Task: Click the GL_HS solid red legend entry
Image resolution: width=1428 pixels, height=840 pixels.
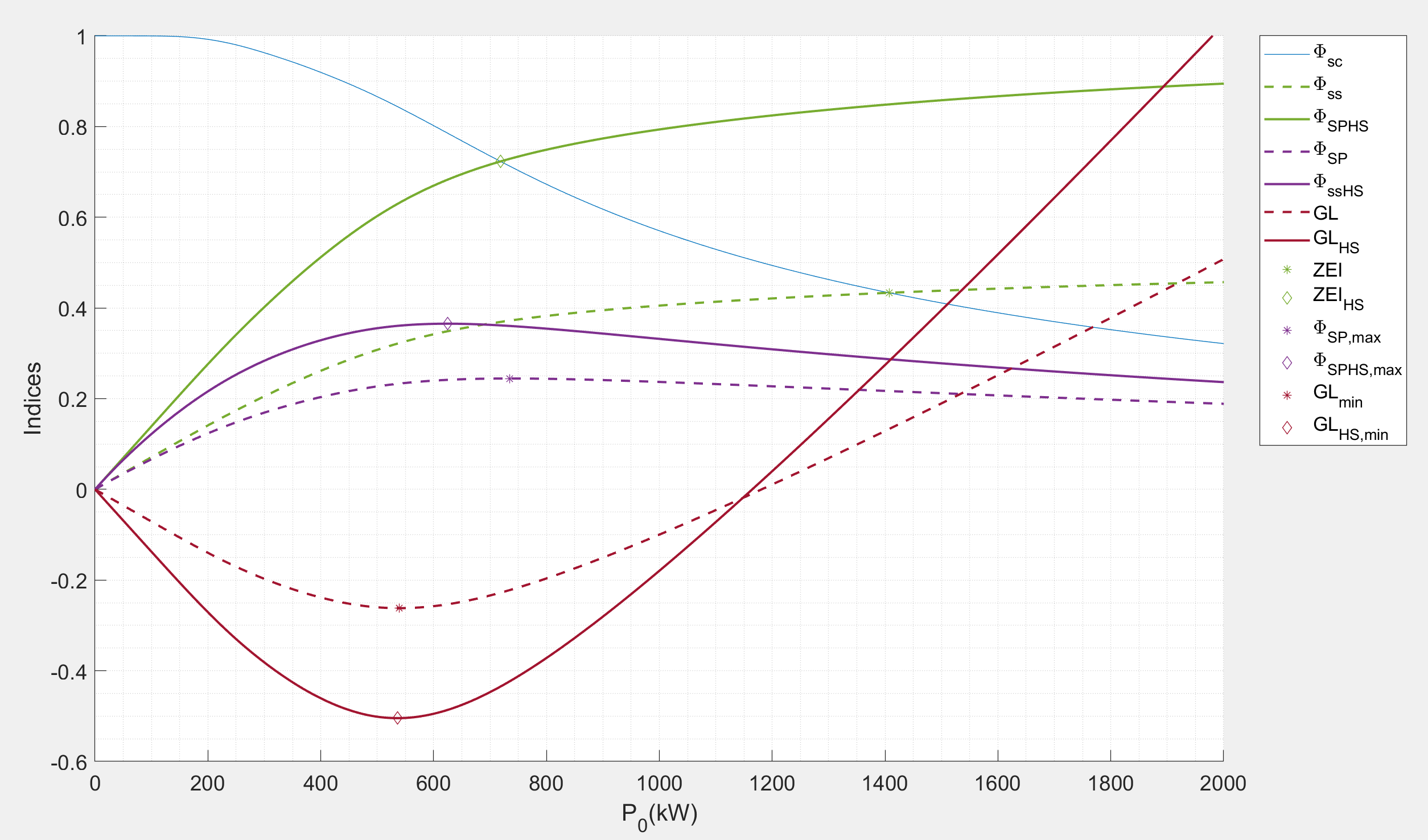Action: (1335, 241)
